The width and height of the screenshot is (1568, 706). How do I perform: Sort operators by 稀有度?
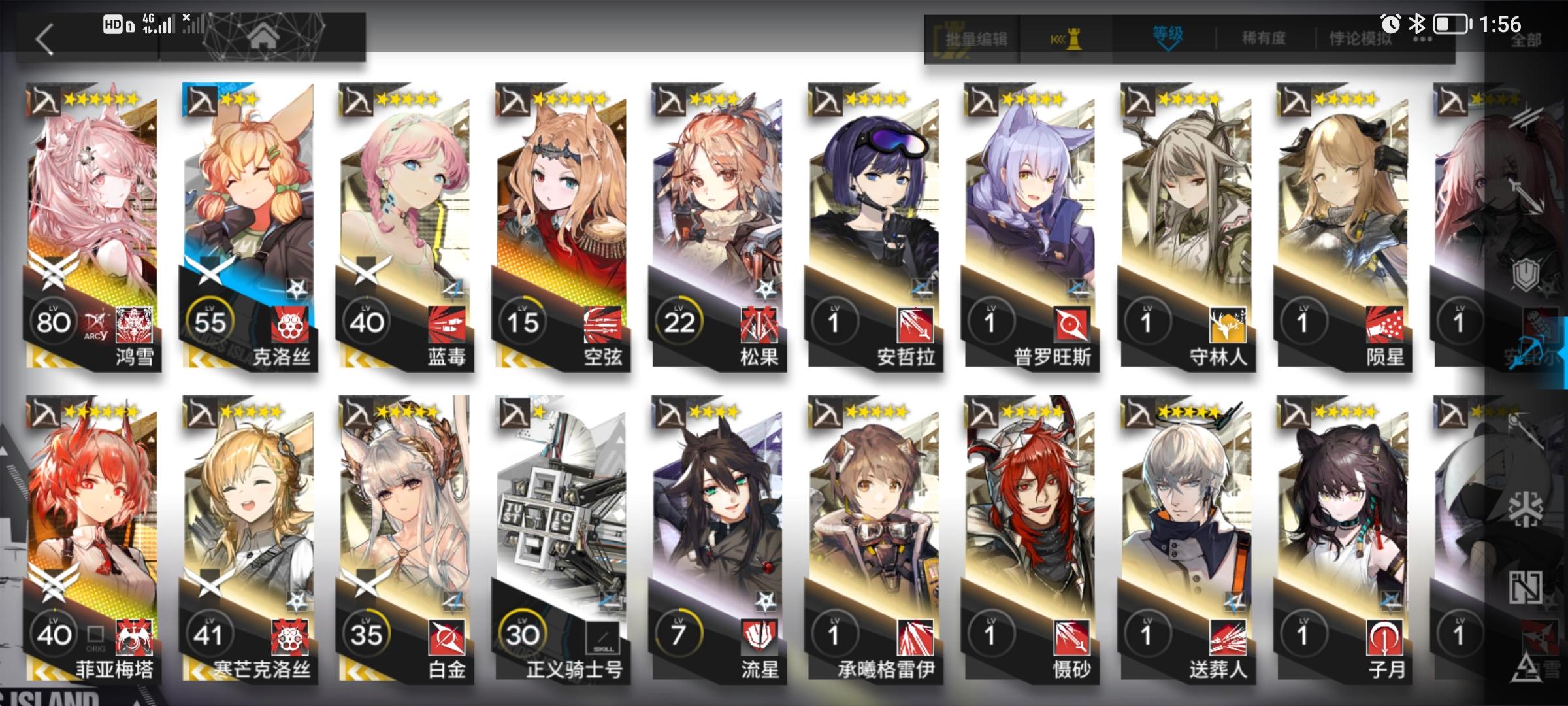1264,38
